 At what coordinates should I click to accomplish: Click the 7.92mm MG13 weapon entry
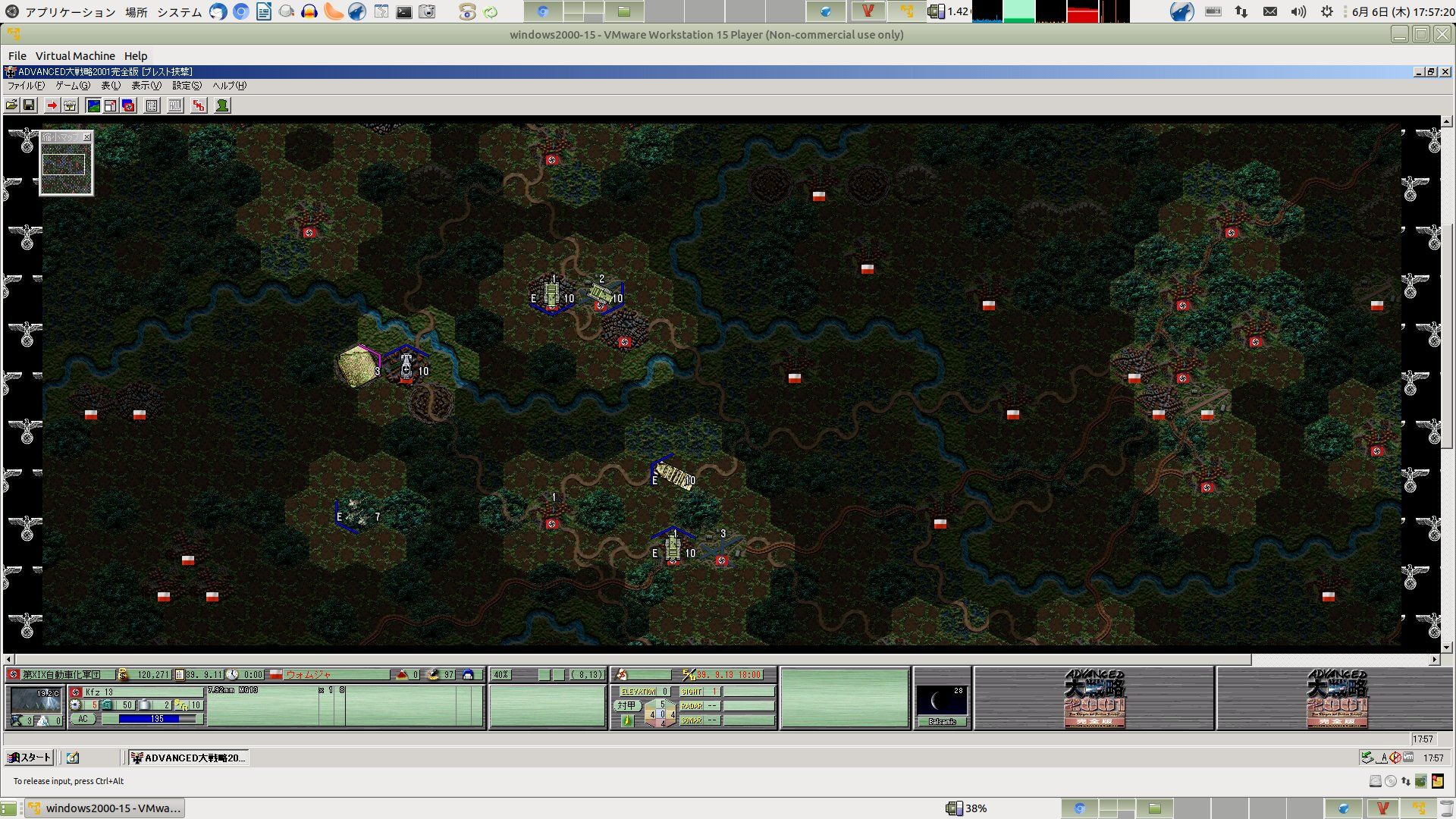coord(234,691)
